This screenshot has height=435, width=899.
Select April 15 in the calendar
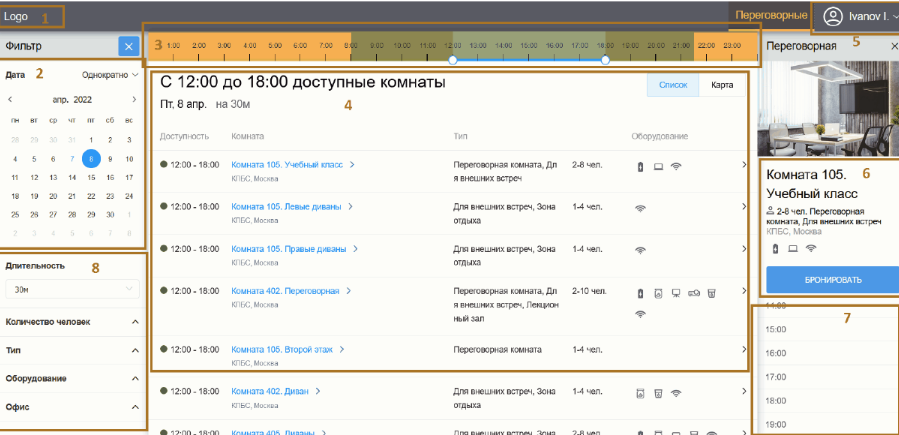click(x=91, y=178)
